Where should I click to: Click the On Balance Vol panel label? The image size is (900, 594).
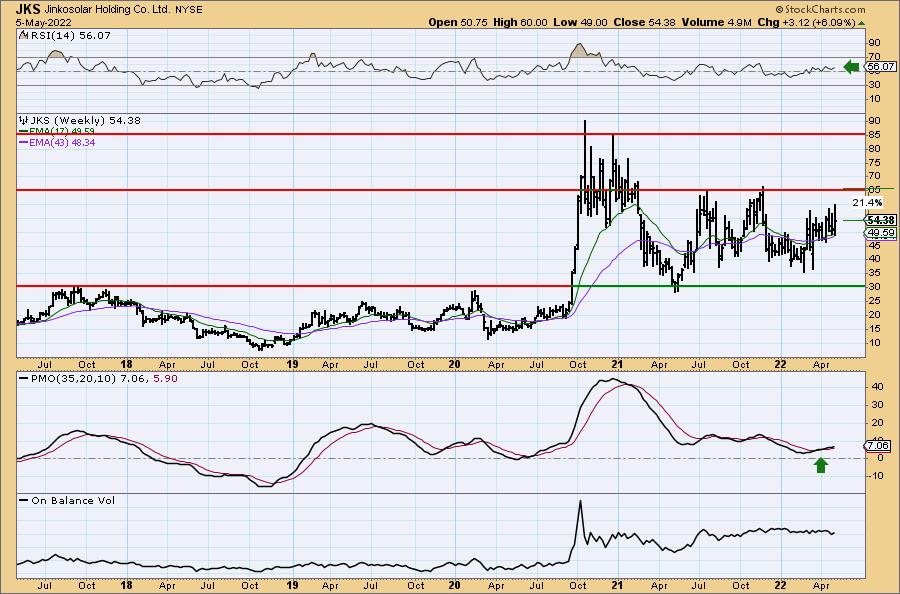coord(73,500)
